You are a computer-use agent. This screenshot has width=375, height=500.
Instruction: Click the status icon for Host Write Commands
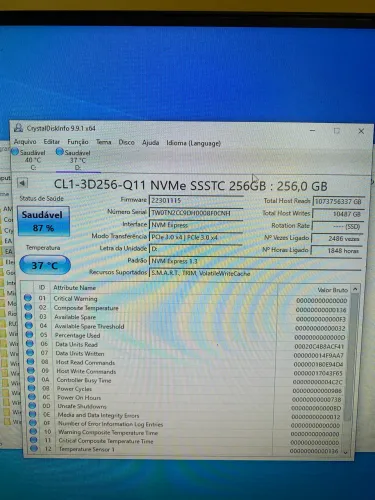coord(31,370)
